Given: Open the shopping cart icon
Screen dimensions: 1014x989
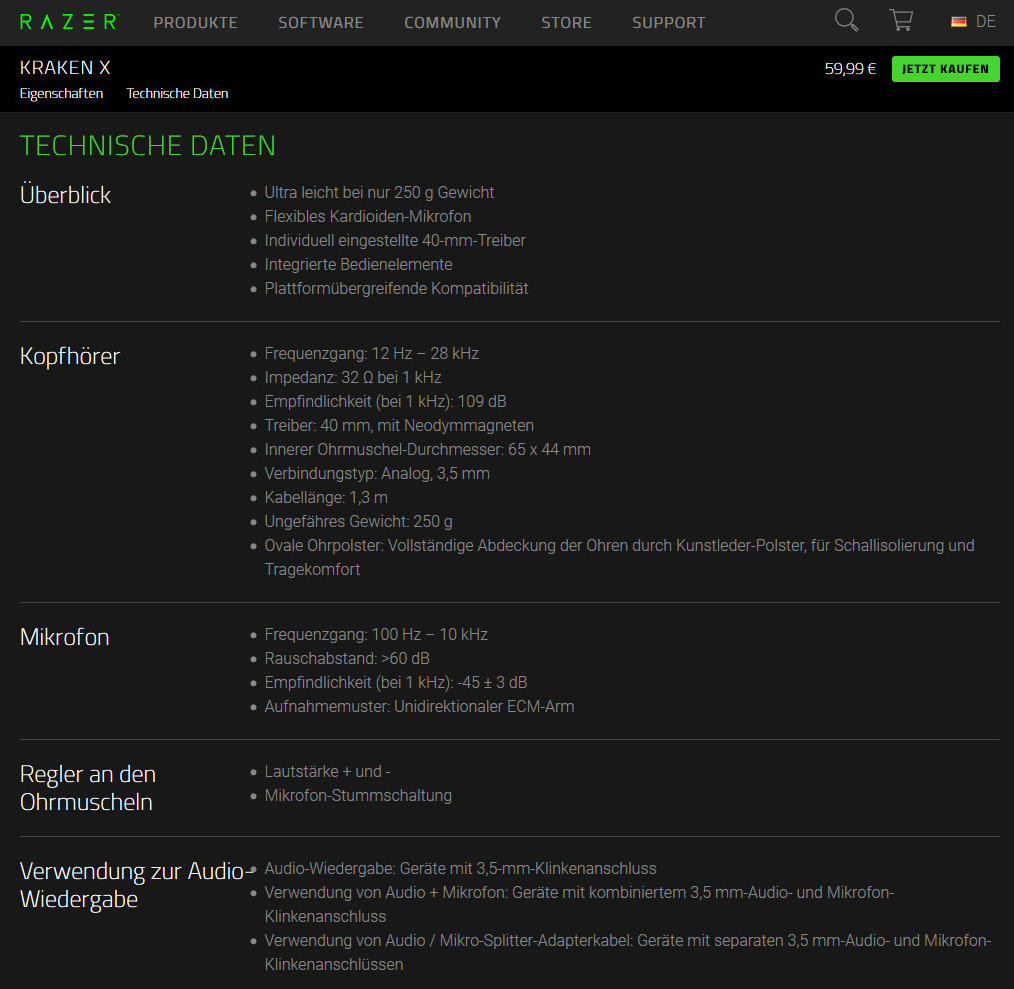Looking at the screenshot, I should pyautogui.click(x=901, y=20).
